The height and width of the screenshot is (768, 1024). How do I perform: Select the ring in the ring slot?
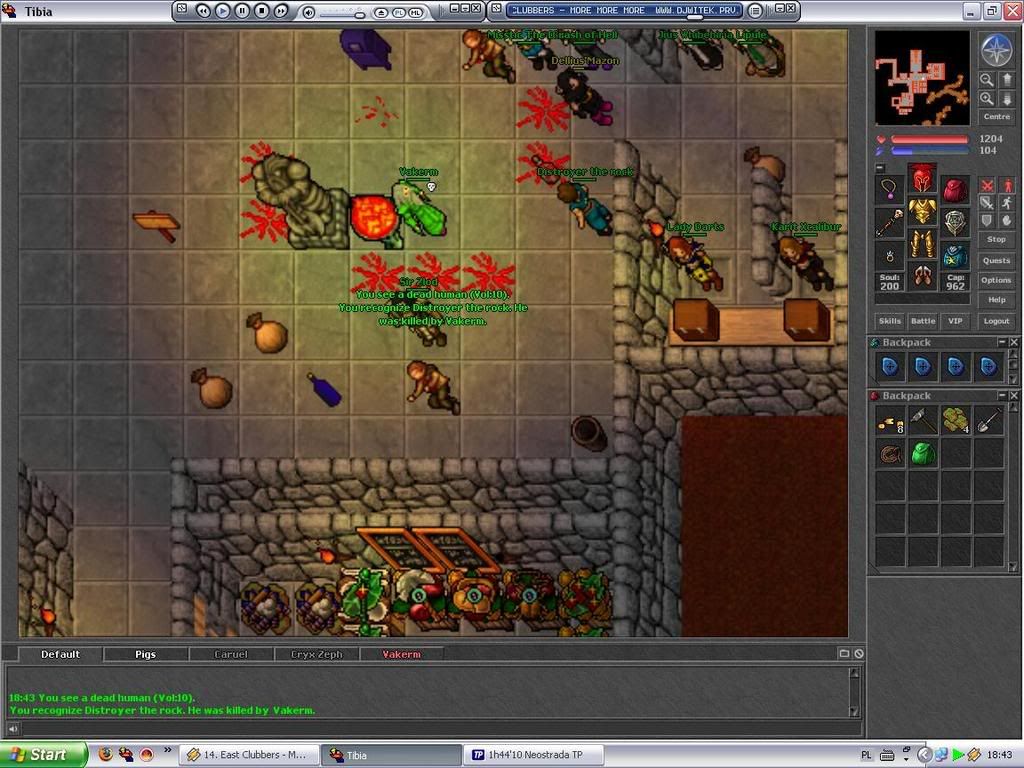click(889, 256)
